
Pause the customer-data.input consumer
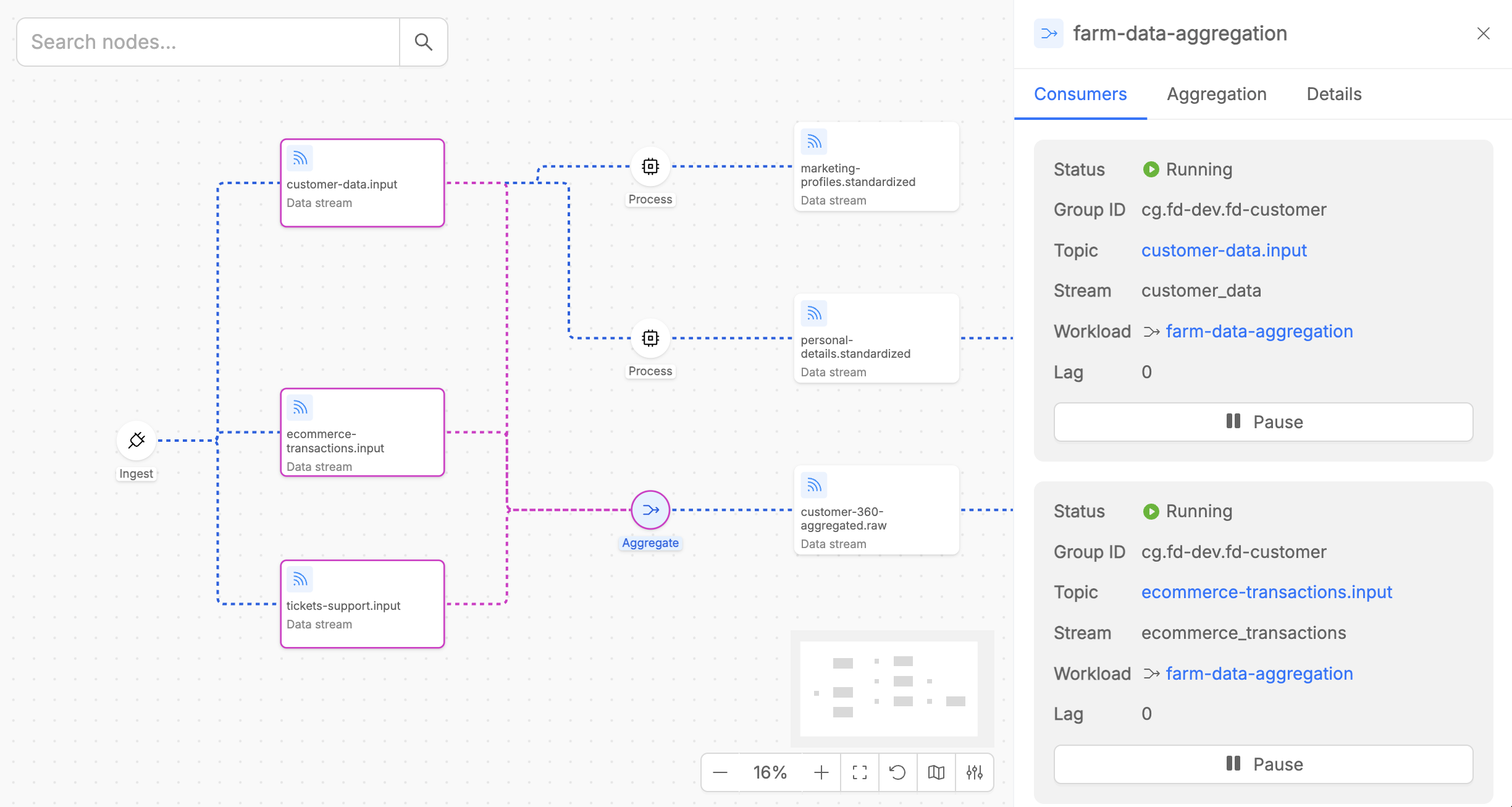point(1263,422)
